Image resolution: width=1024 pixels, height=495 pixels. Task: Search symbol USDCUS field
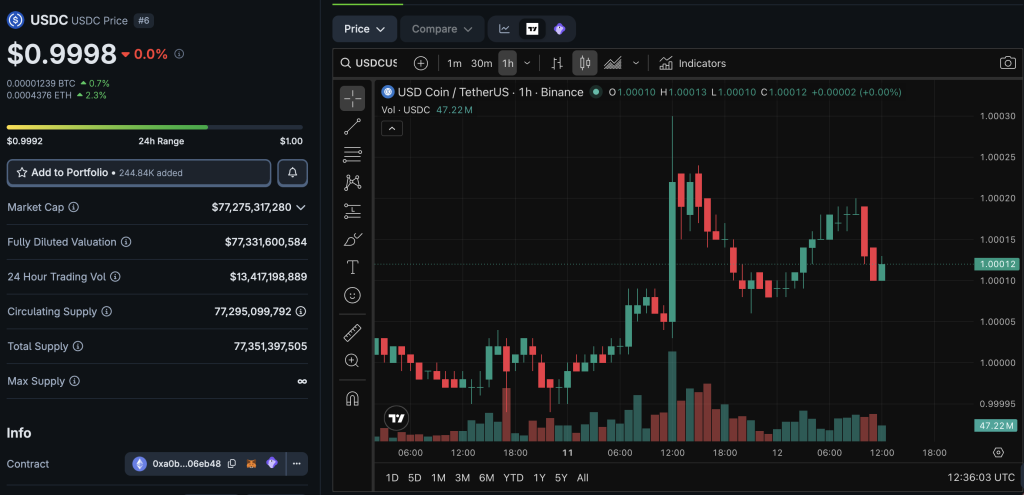[369, 63]
